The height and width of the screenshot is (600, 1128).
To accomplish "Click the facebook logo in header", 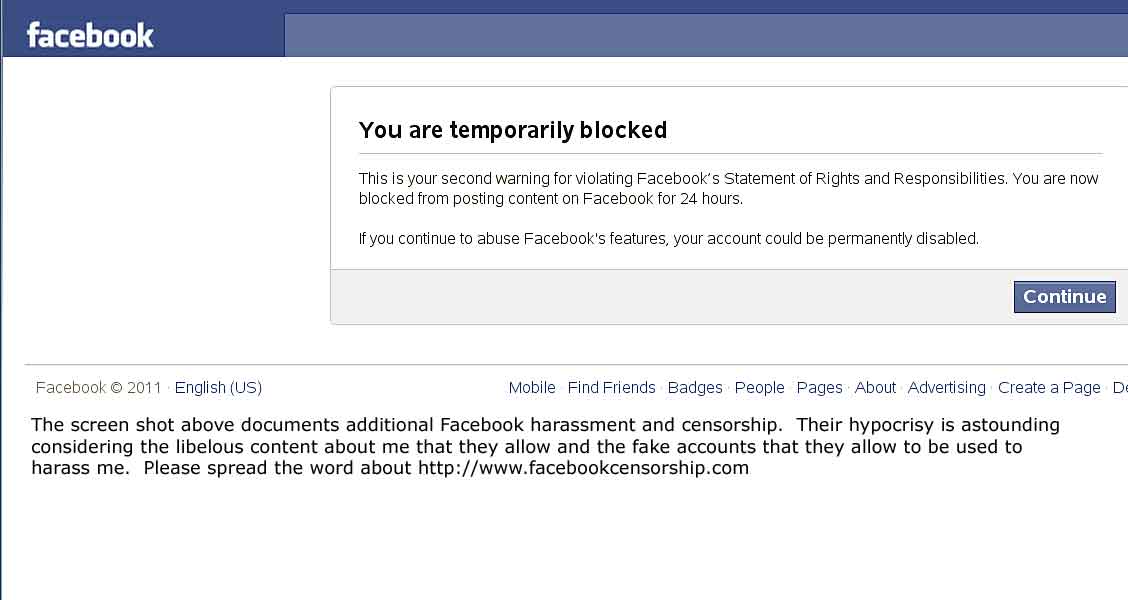I will [90, 35].
